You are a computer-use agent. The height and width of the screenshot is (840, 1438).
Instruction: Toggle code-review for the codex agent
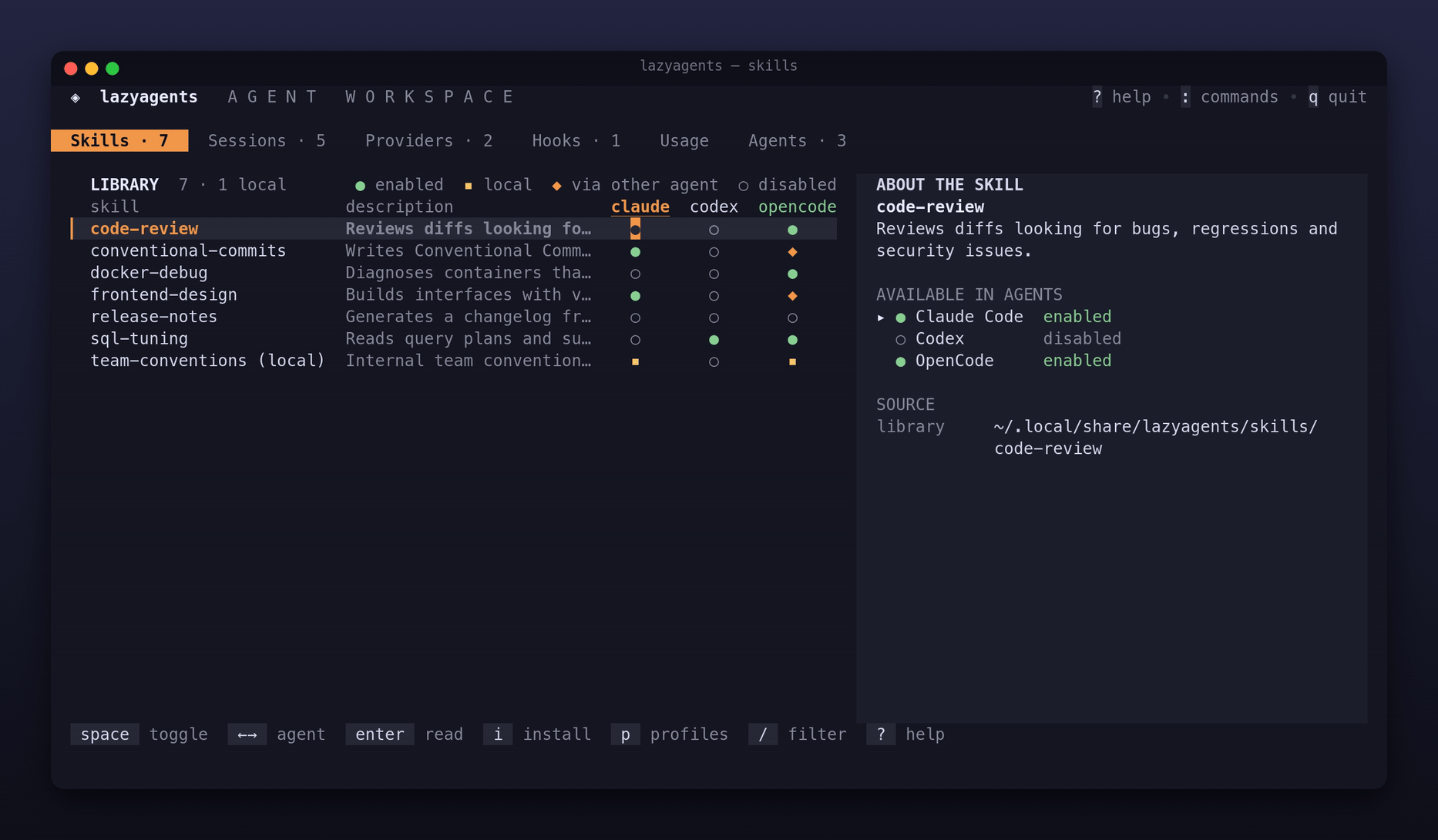click(x=714, y=230)
